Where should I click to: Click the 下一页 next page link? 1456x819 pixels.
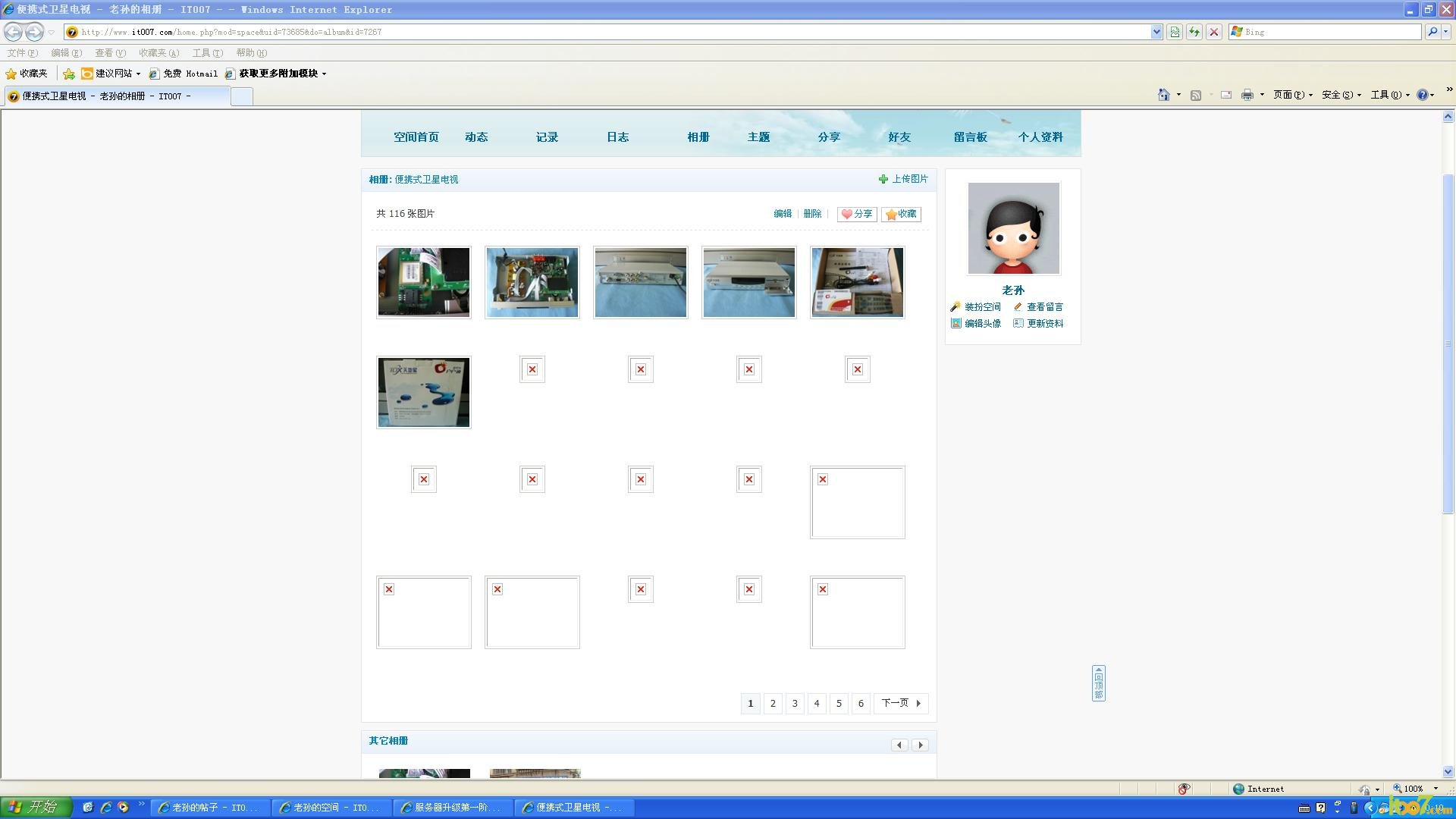(x=900, y=704)
